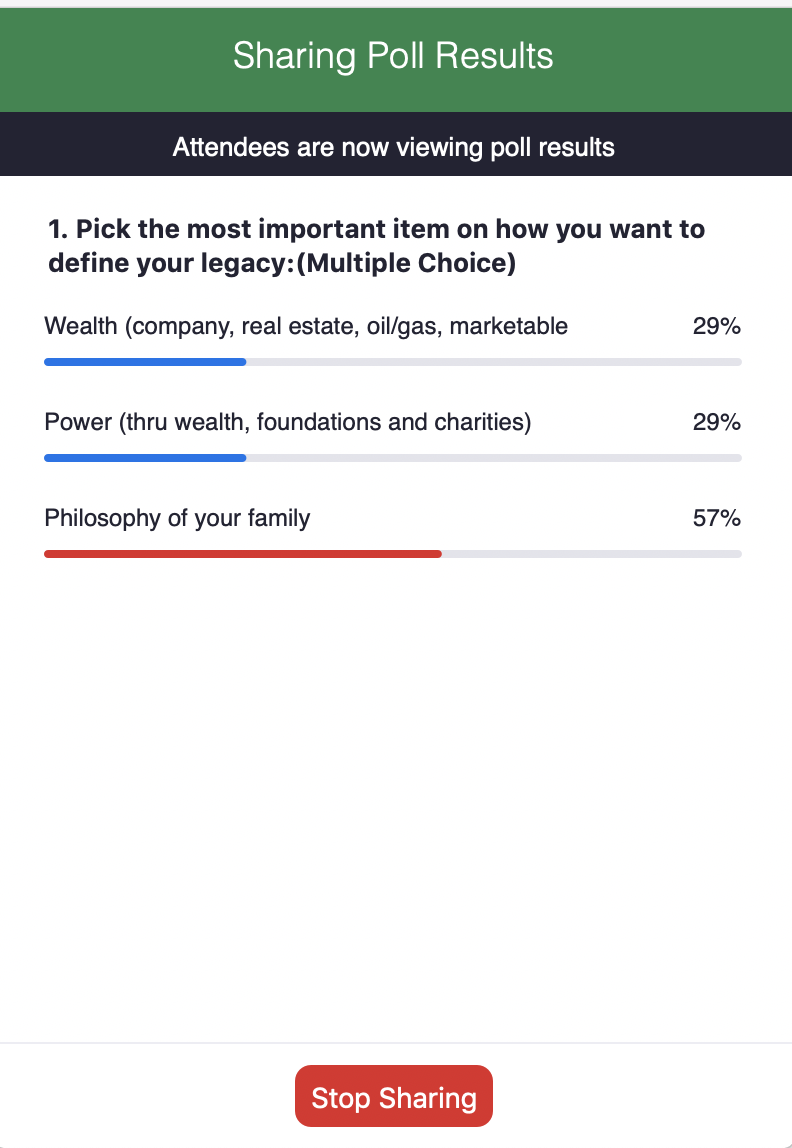Image resolution: width=792 pixels, height=1148 pixels.
Task: Click the Sharing Poll Results title
Action: coord(393,56)
